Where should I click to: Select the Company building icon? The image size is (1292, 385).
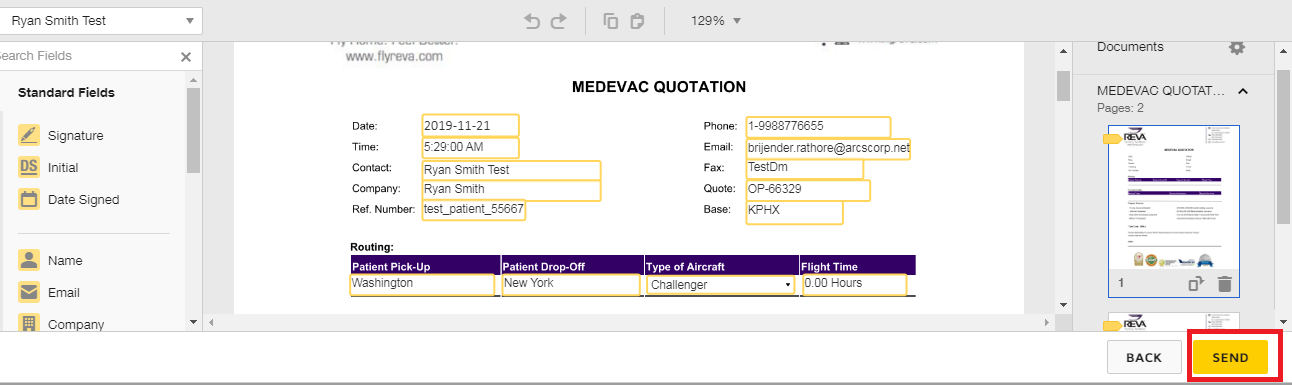click(29, 323)
